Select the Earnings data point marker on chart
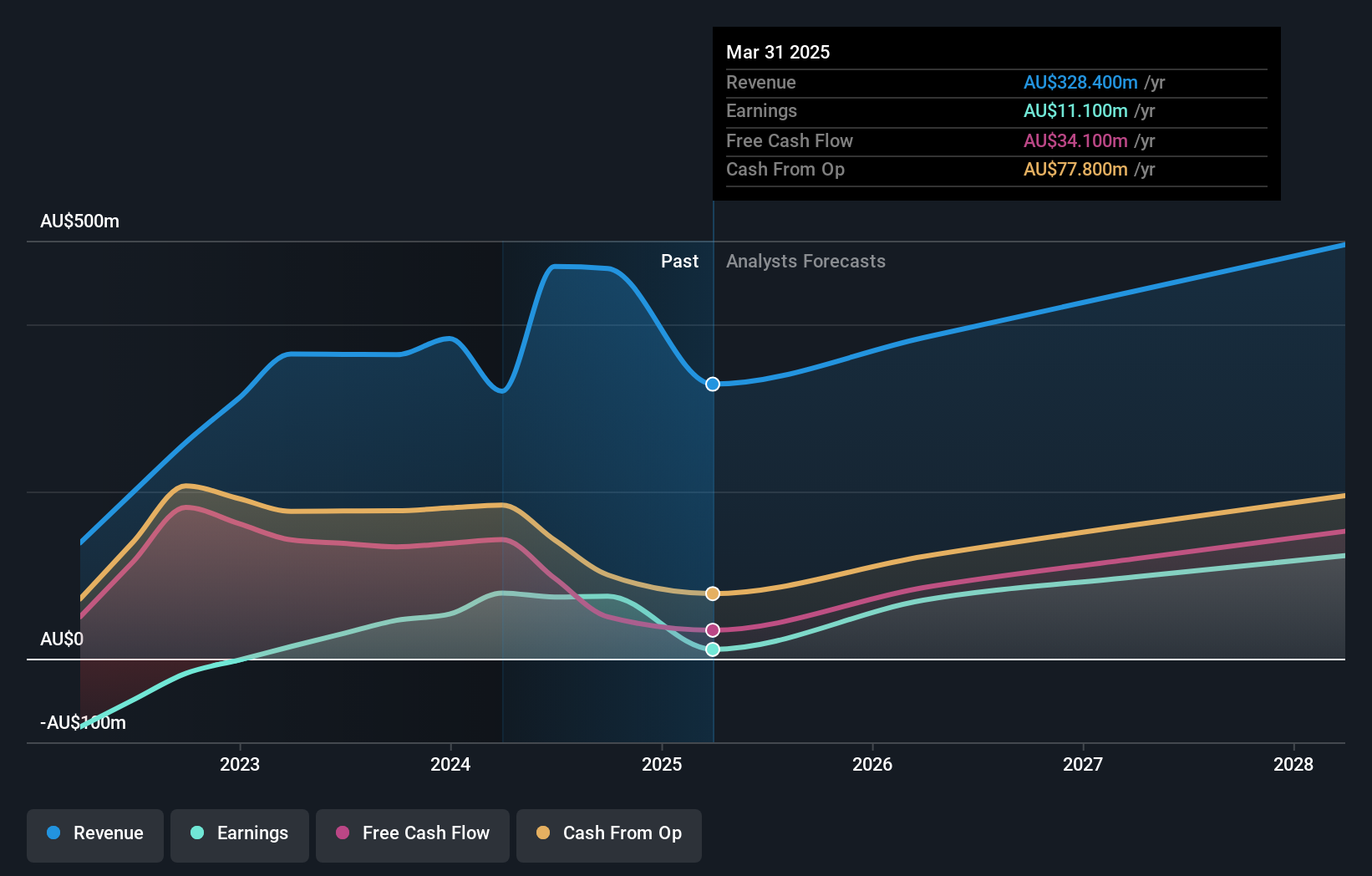 coord(712,649)
